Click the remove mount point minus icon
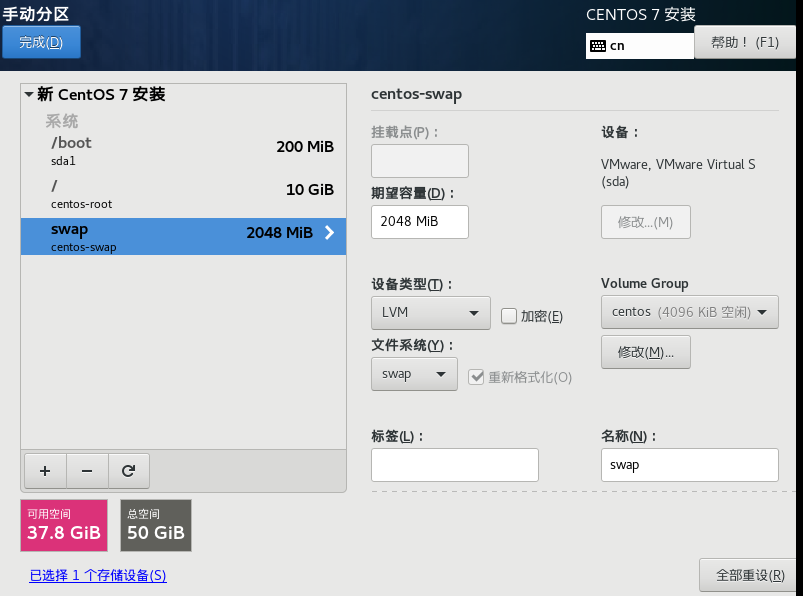The image size is (803, 596). pos(87,471)
